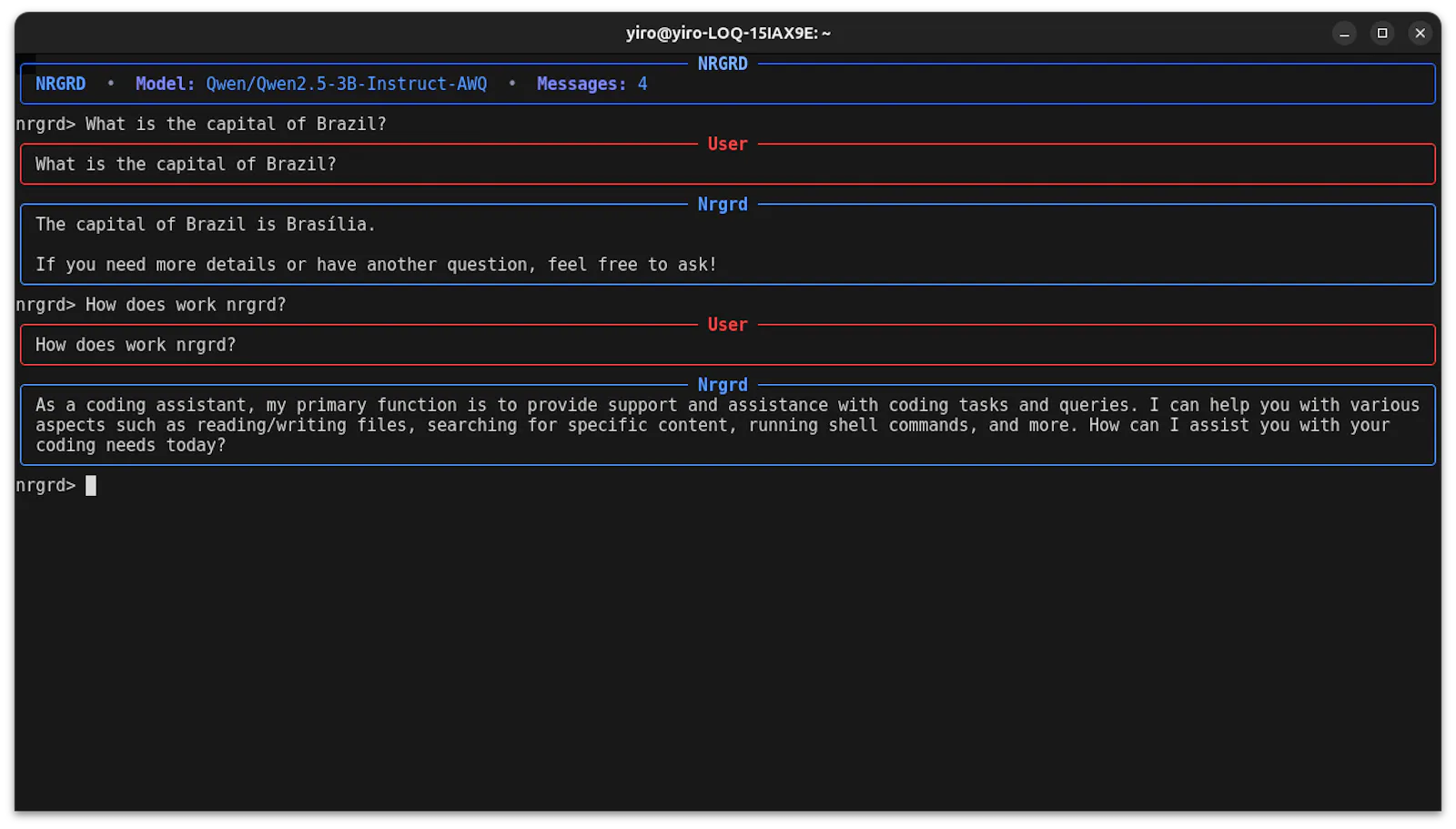Click the line 'The capital of Brazil is Brasília.'
The image size is (1456, 829).
tap(205, 225)
